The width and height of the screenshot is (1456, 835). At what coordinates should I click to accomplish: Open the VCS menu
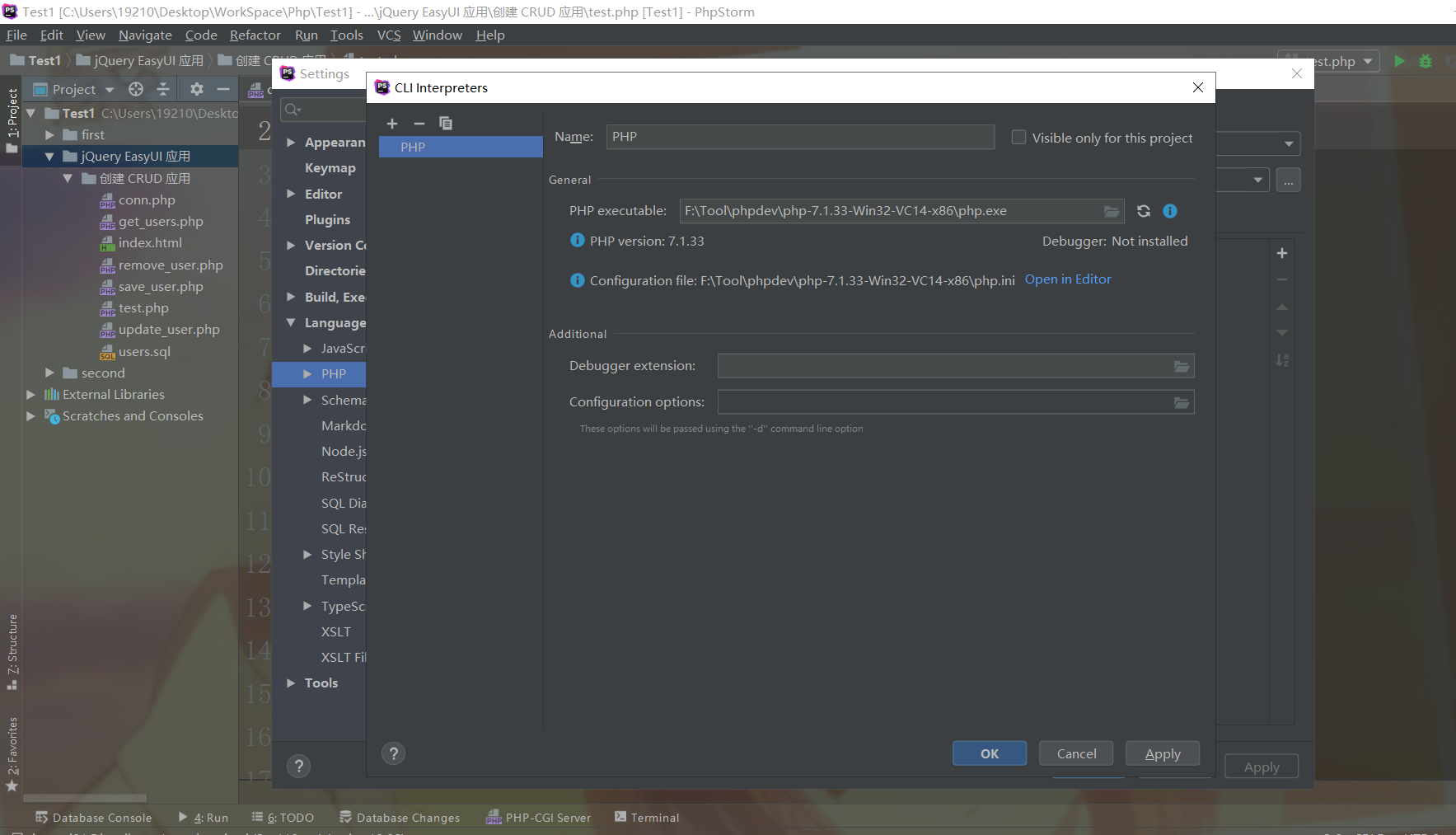point(389,35)
